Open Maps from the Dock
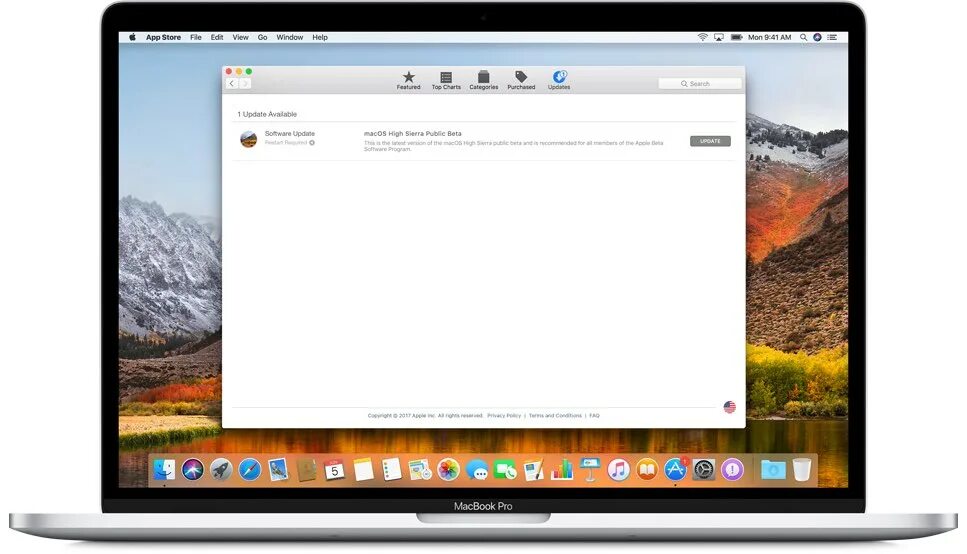Image resolution: width=967 pixels, height=554 pixels. [x=420, y=469]
